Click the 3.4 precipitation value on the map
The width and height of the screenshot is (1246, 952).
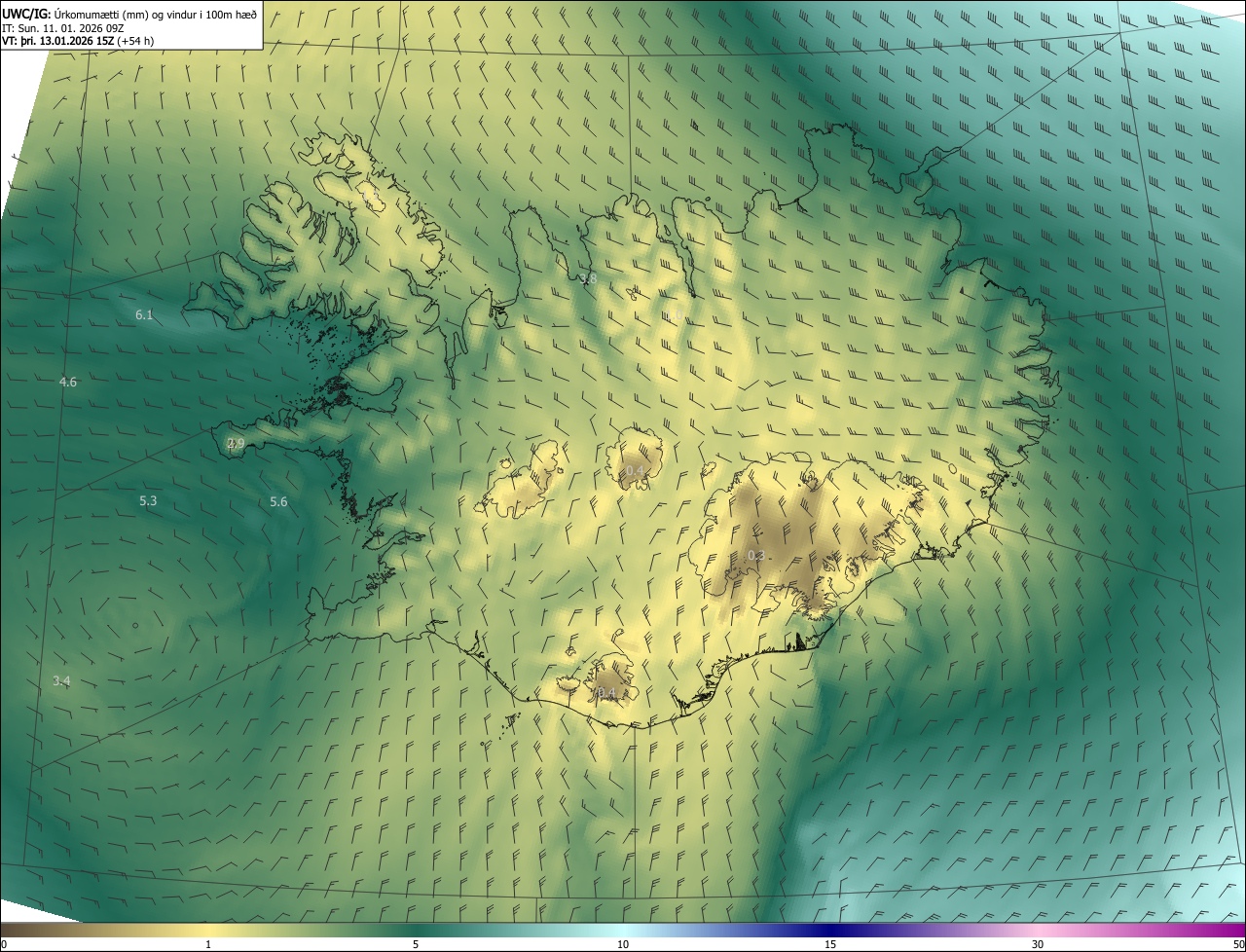point(61,681)
